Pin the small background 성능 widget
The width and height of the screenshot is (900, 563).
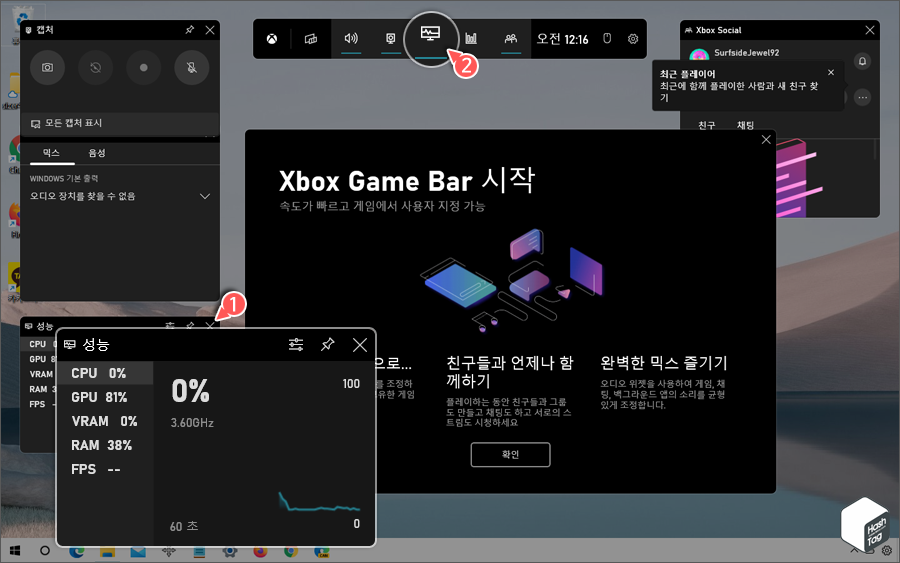(x=190, y=325)
